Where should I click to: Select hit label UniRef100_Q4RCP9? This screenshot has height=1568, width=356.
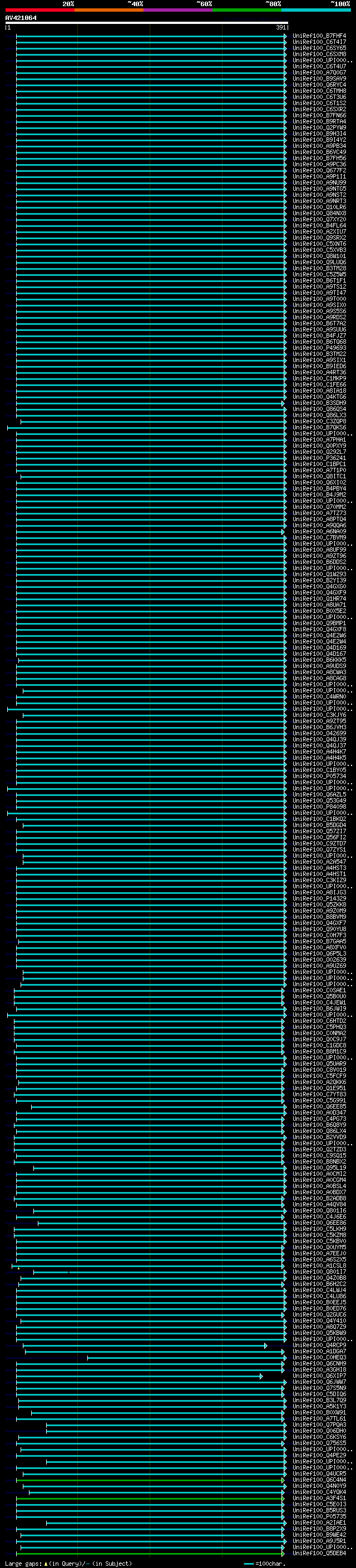click(319, 1345)
